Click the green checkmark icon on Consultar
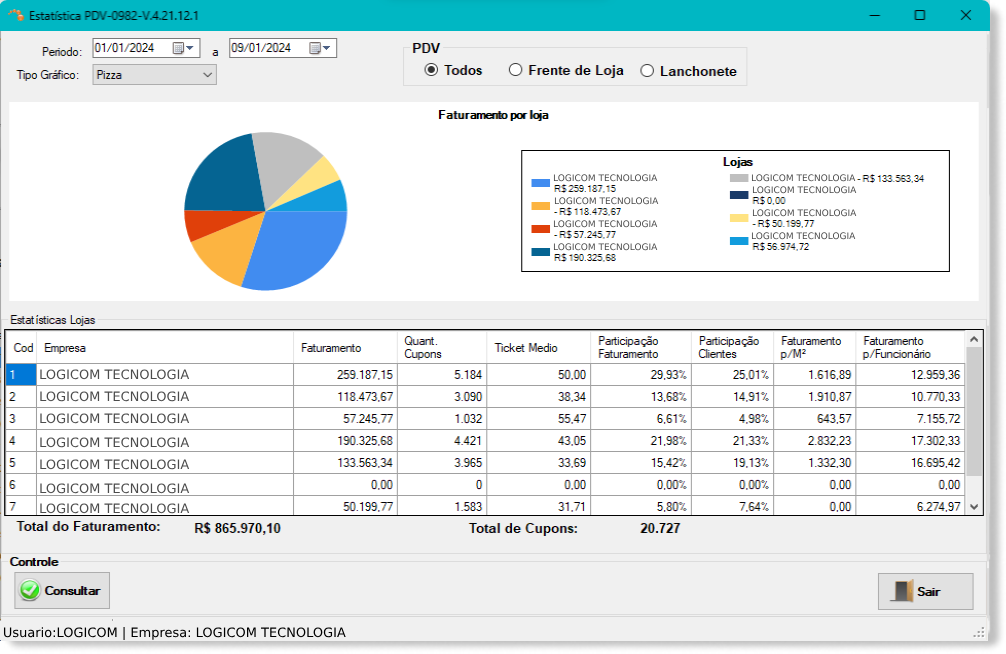Viewport: 1006px width, 654px height. coord(30,591)
